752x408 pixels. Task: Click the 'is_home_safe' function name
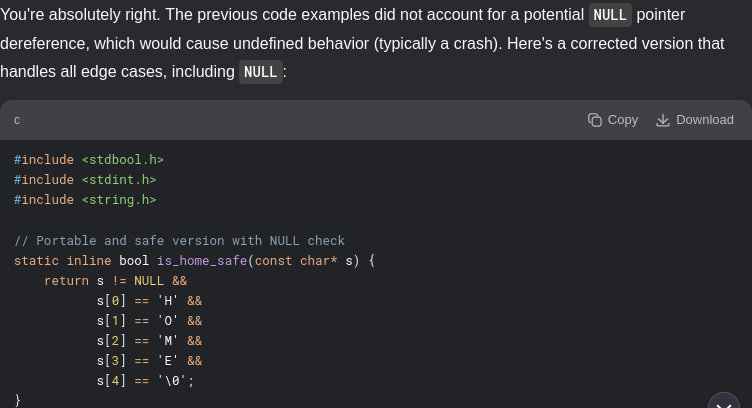pos(202,261)
